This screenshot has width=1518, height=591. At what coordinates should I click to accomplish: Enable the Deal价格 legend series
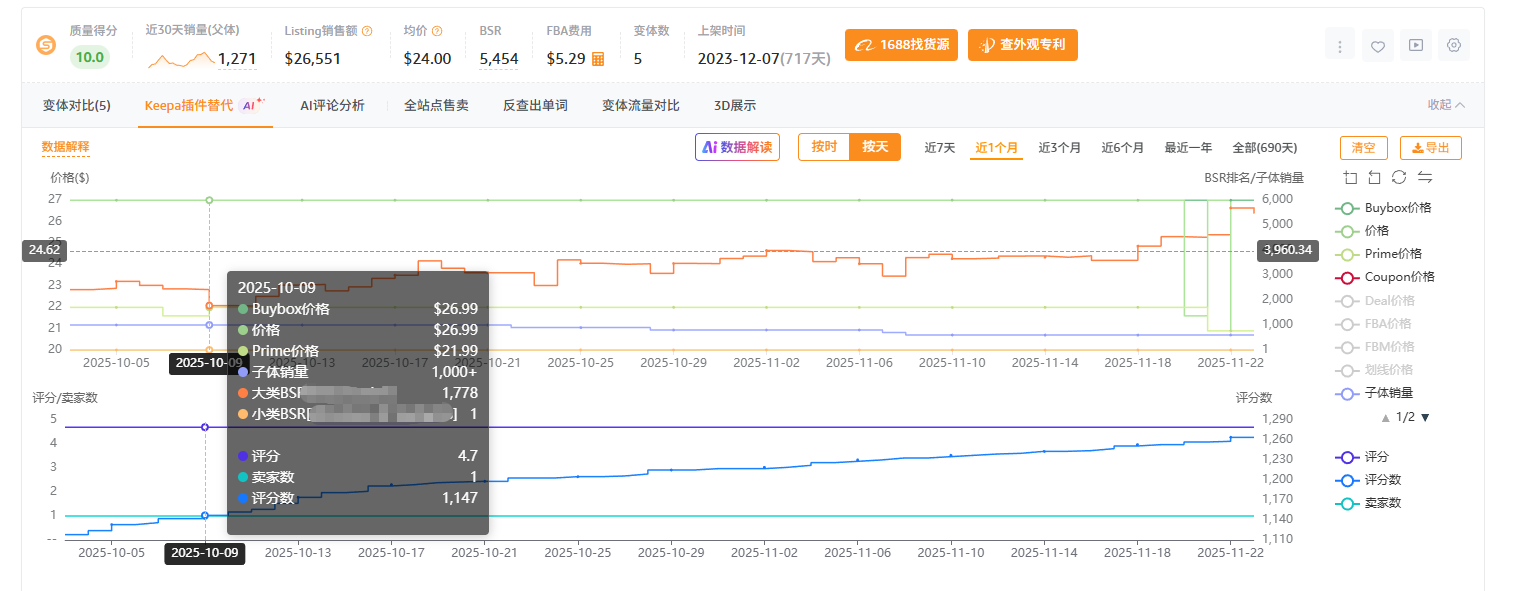pos(1388,300)
